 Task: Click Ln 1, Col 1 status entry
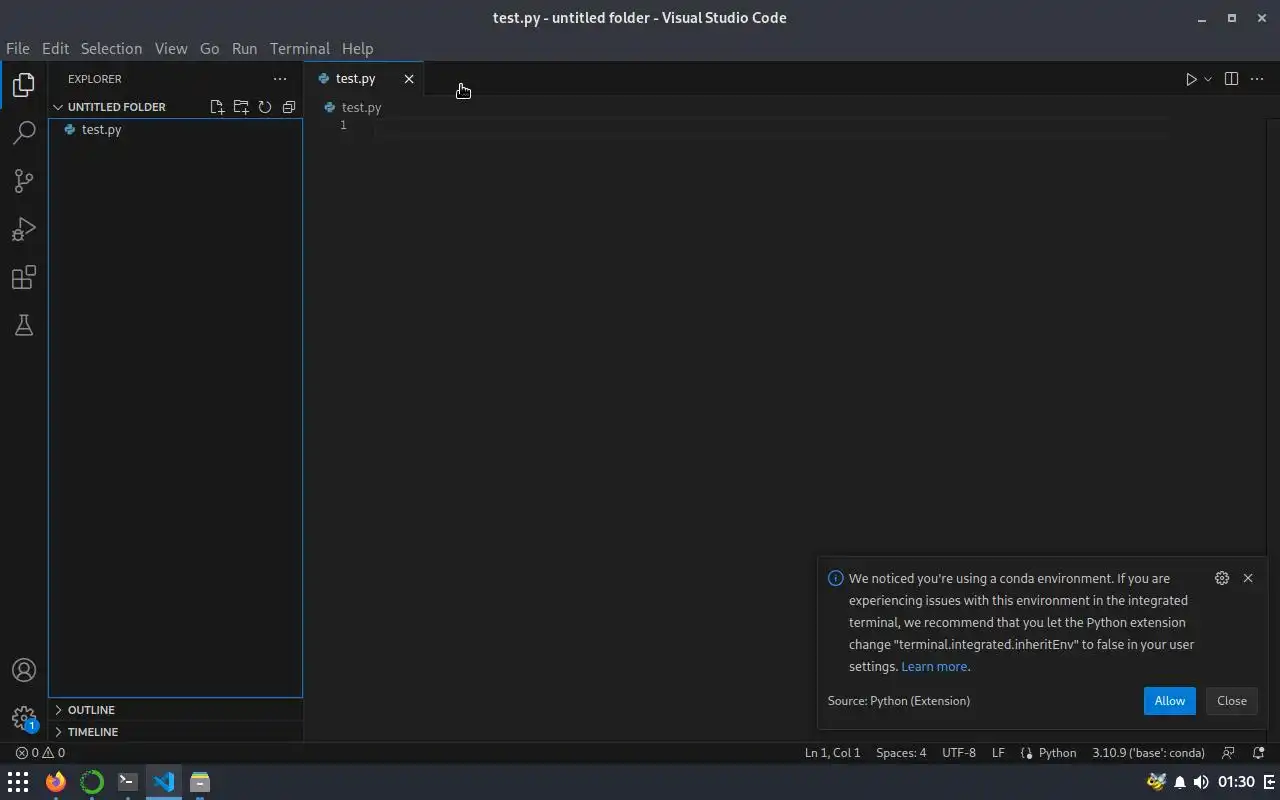[832, 753]
